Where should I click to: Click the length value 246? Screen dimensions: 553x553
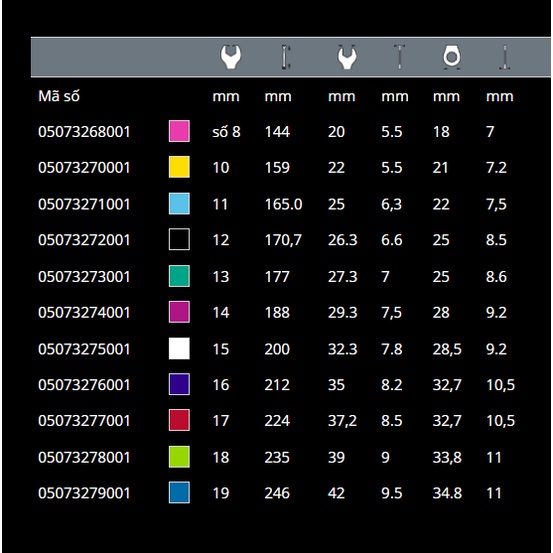tap(277, 493)
